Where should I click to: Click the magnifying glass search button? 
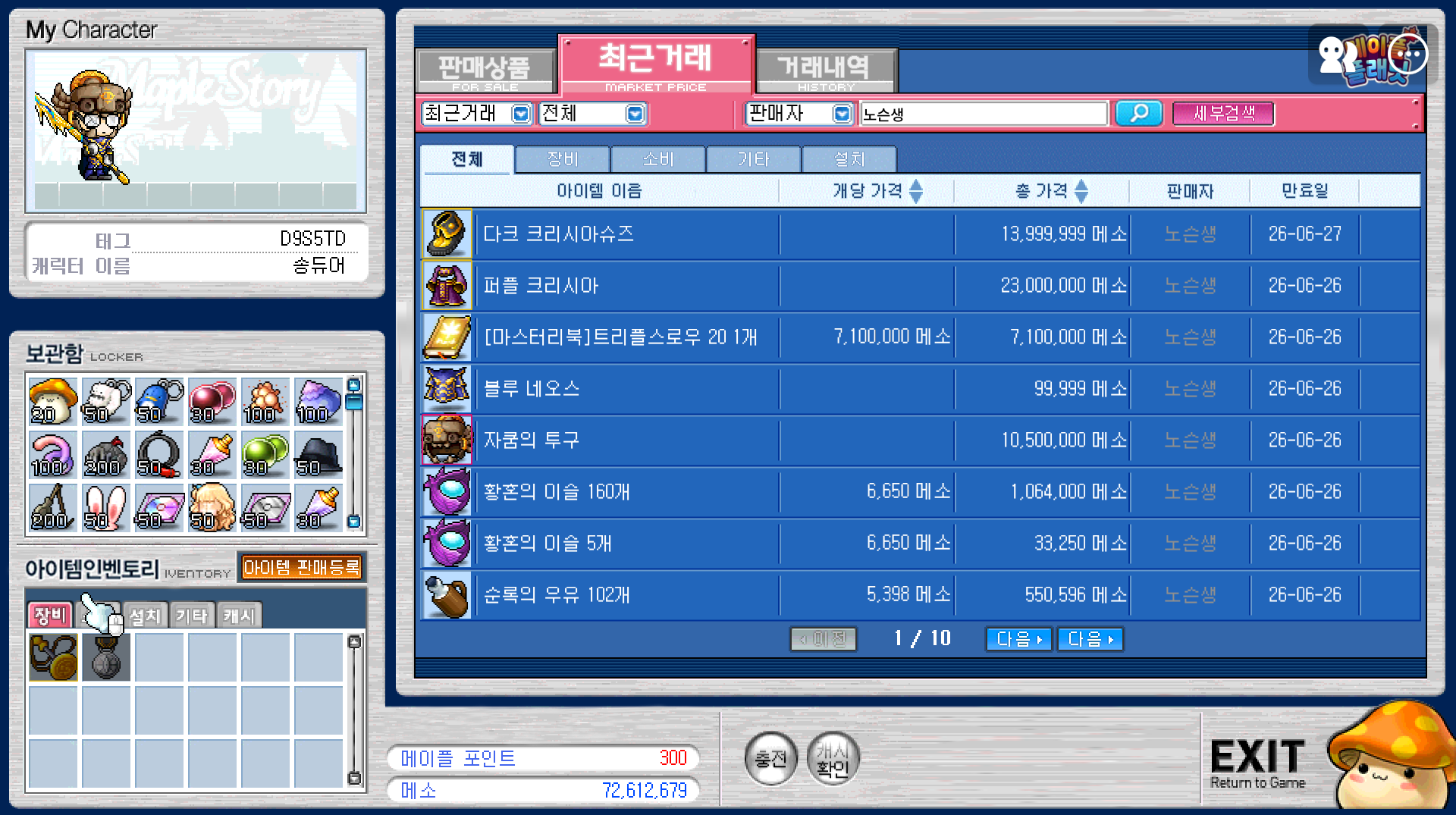click(x=1139, y=114)
